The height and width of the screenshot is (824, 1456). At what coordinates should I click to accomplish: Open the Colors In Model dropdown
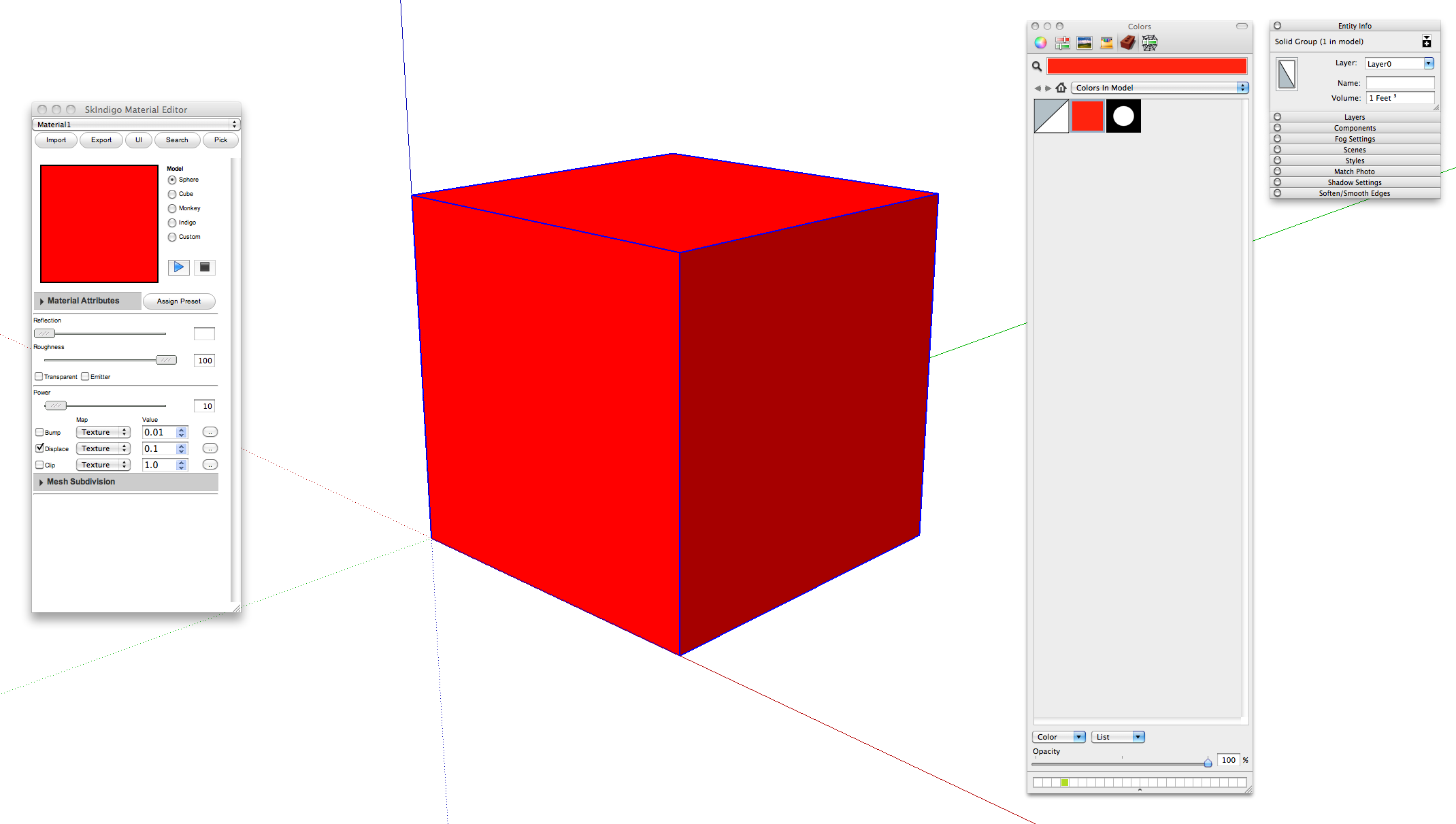[1159, 88]
